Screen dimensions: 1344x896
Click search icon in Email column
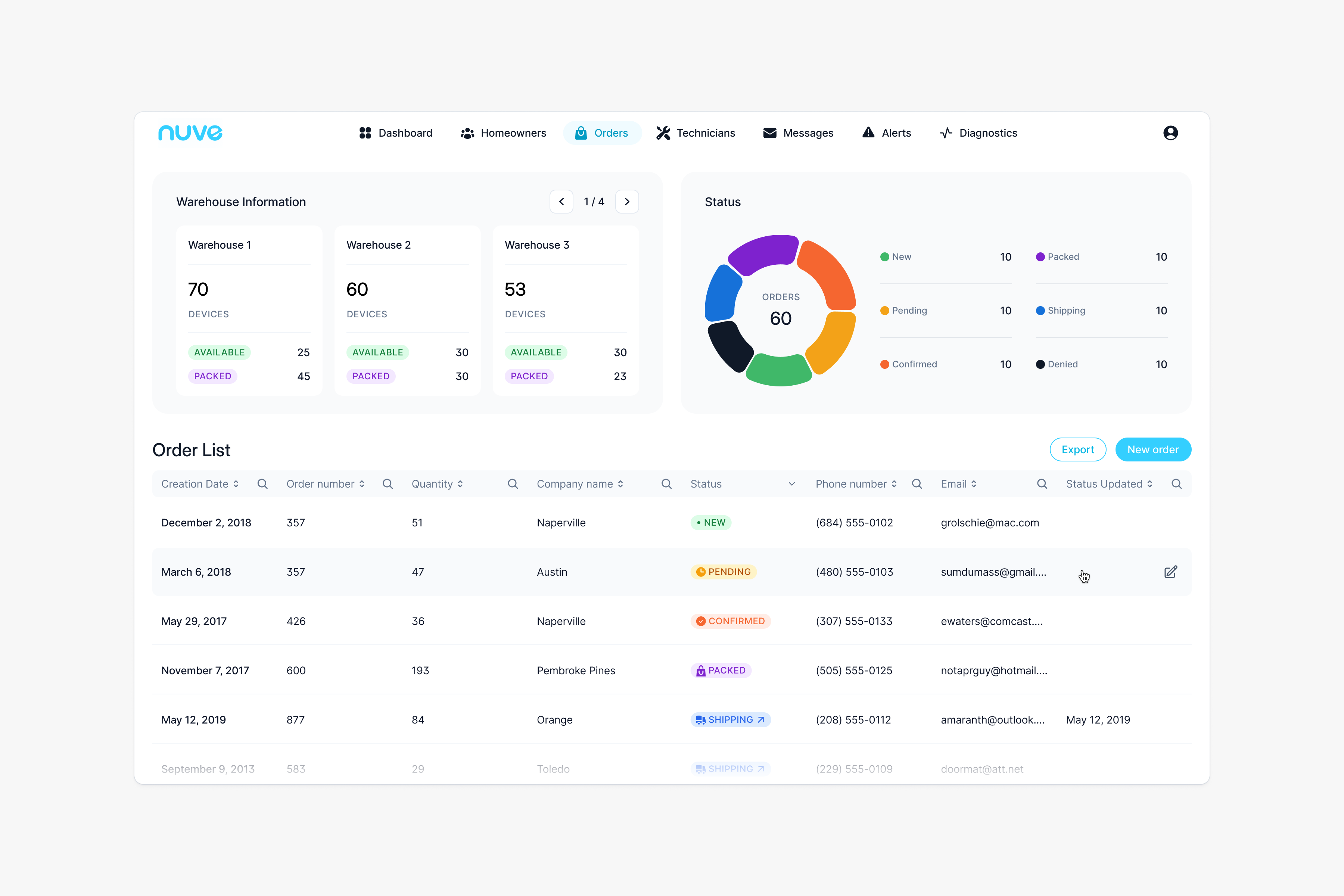pyautogui.click(x=1042, y=484)
